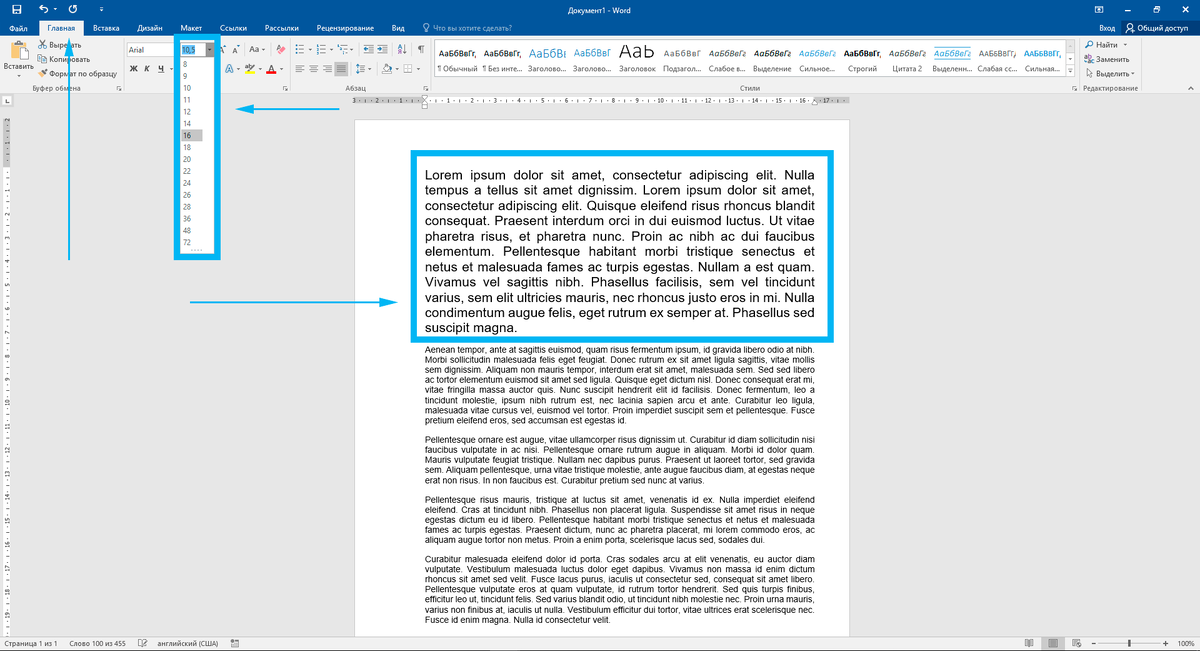Open the Рецензирование tab

click(x=346, y=28)
